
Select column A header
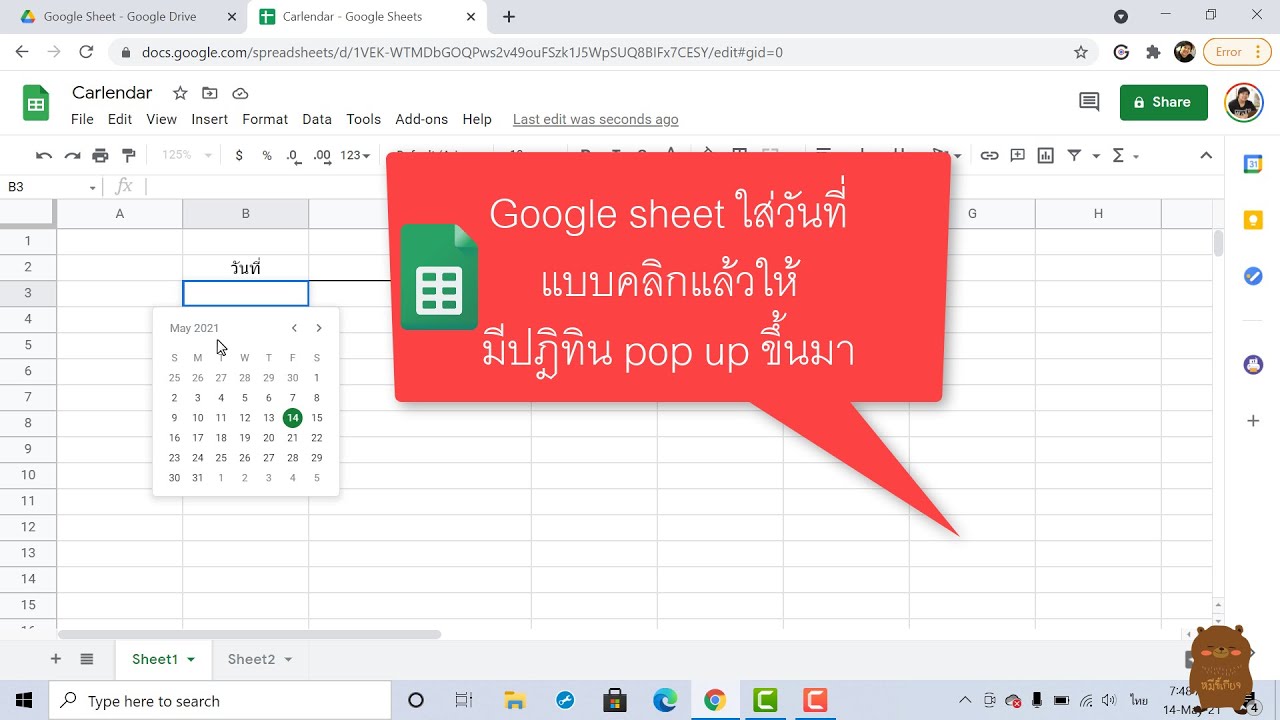point(120,214)
